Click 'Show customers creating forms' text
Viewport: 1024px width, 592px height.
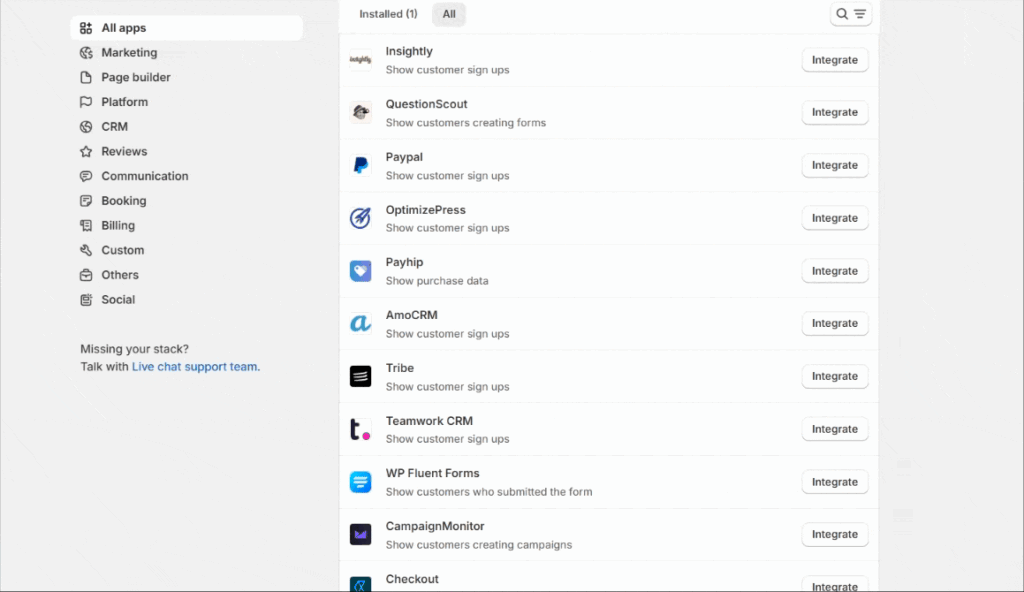466,123
